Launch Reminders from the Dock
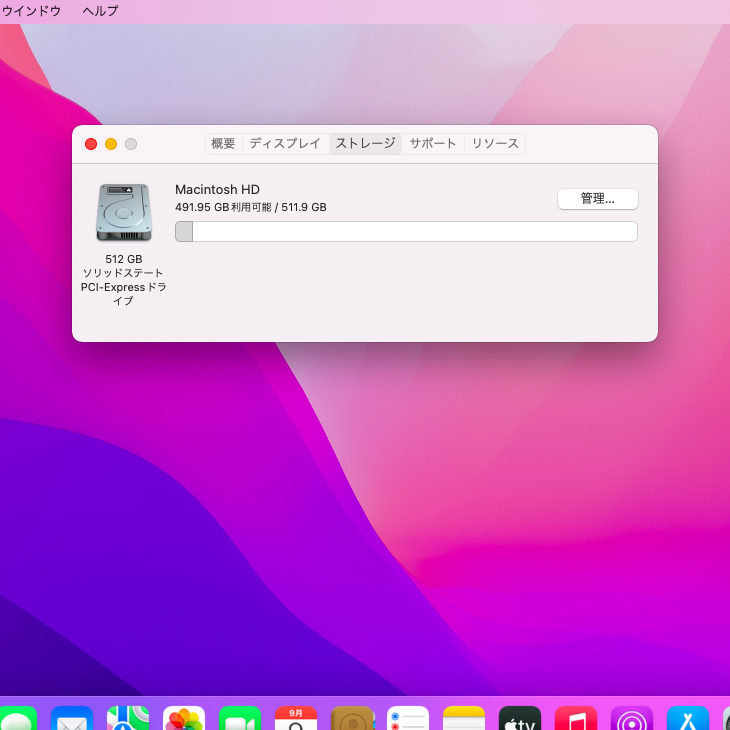This screenshot has height=730, width=730. click(408, 718)
